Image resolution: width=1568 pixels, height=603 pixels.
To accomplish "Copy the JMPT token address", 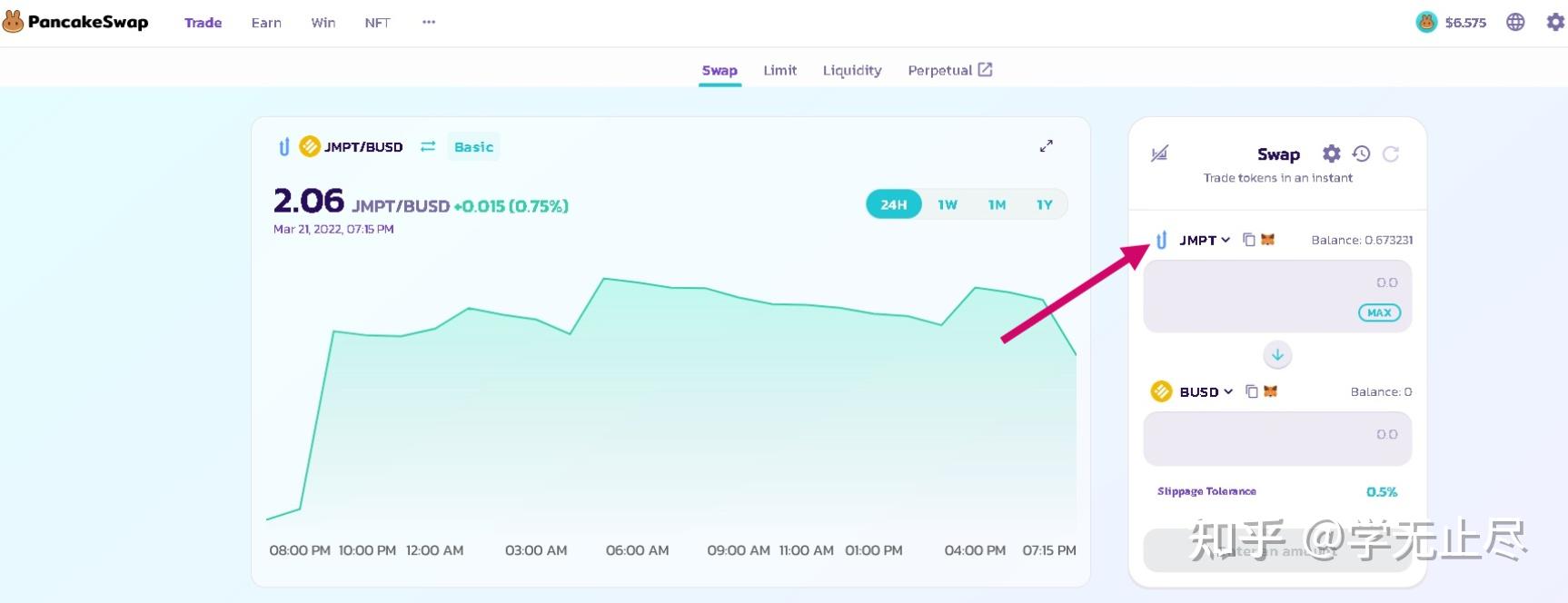I will point(1249,240).
